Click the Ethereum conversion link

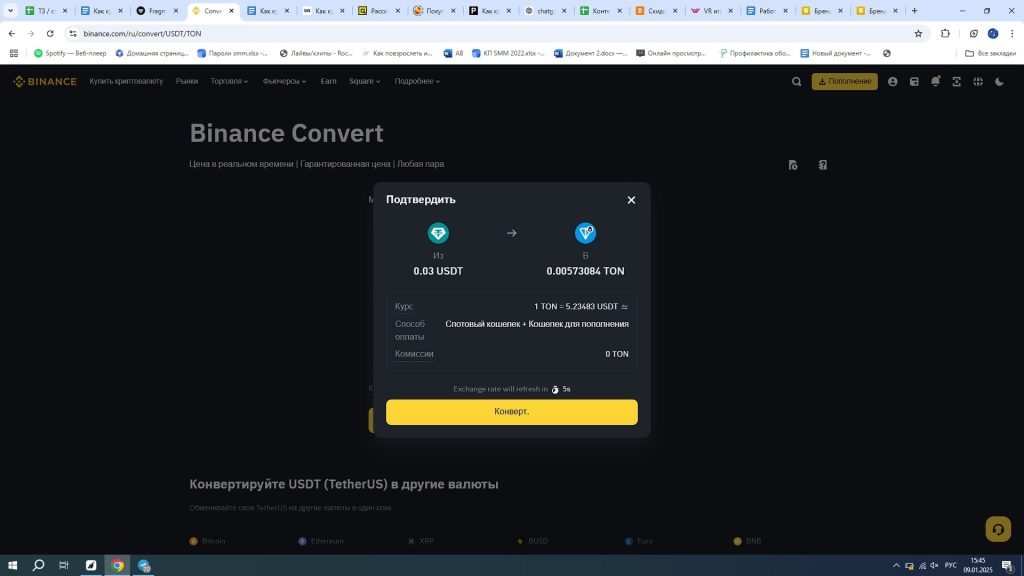pos(321,541)
